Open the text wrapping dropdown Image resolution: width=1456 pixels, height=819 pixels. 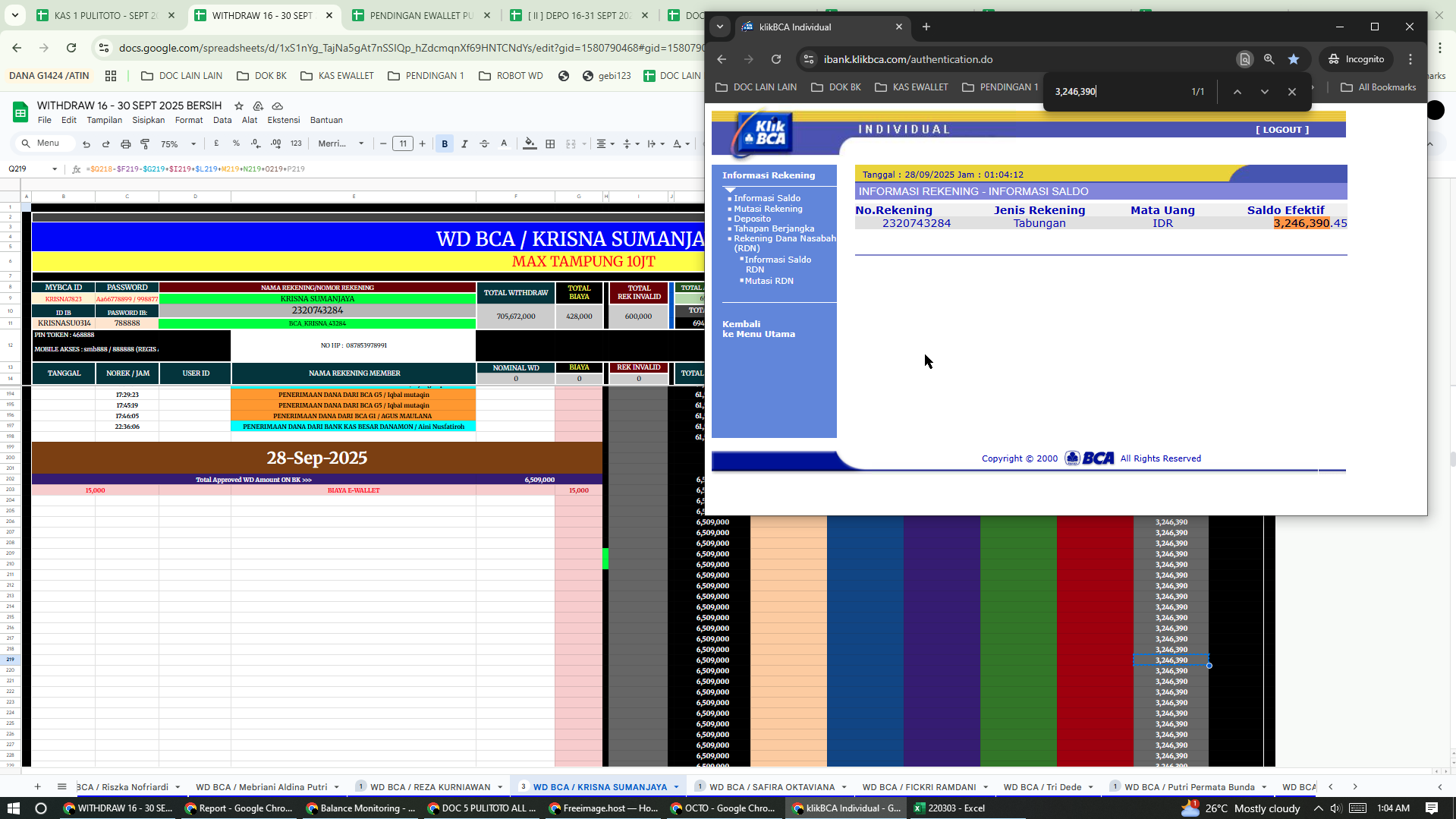[x=656, y=143]
